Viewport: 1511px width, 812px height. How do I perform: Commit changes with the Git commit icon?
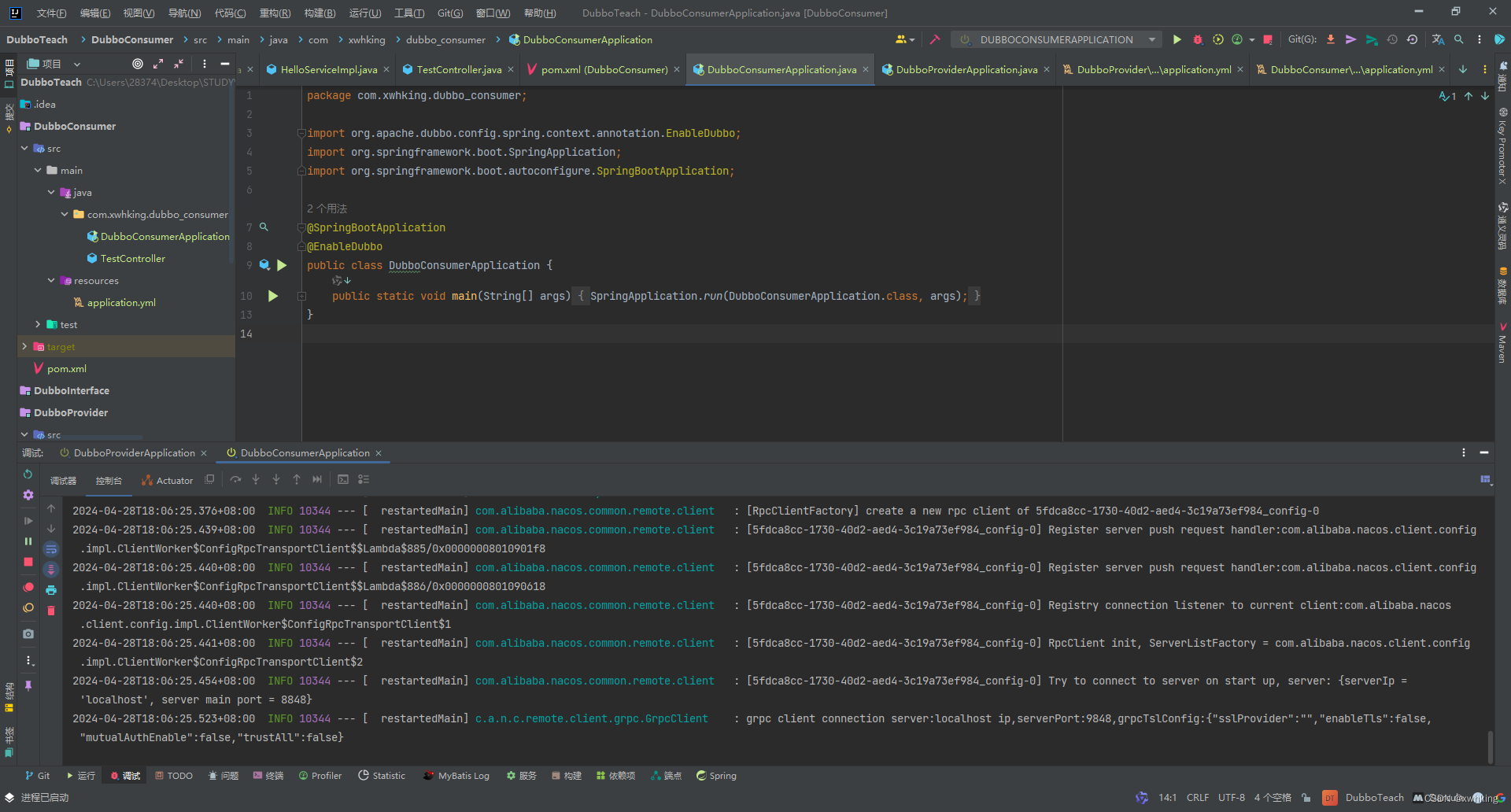[x=1351, y=39]
